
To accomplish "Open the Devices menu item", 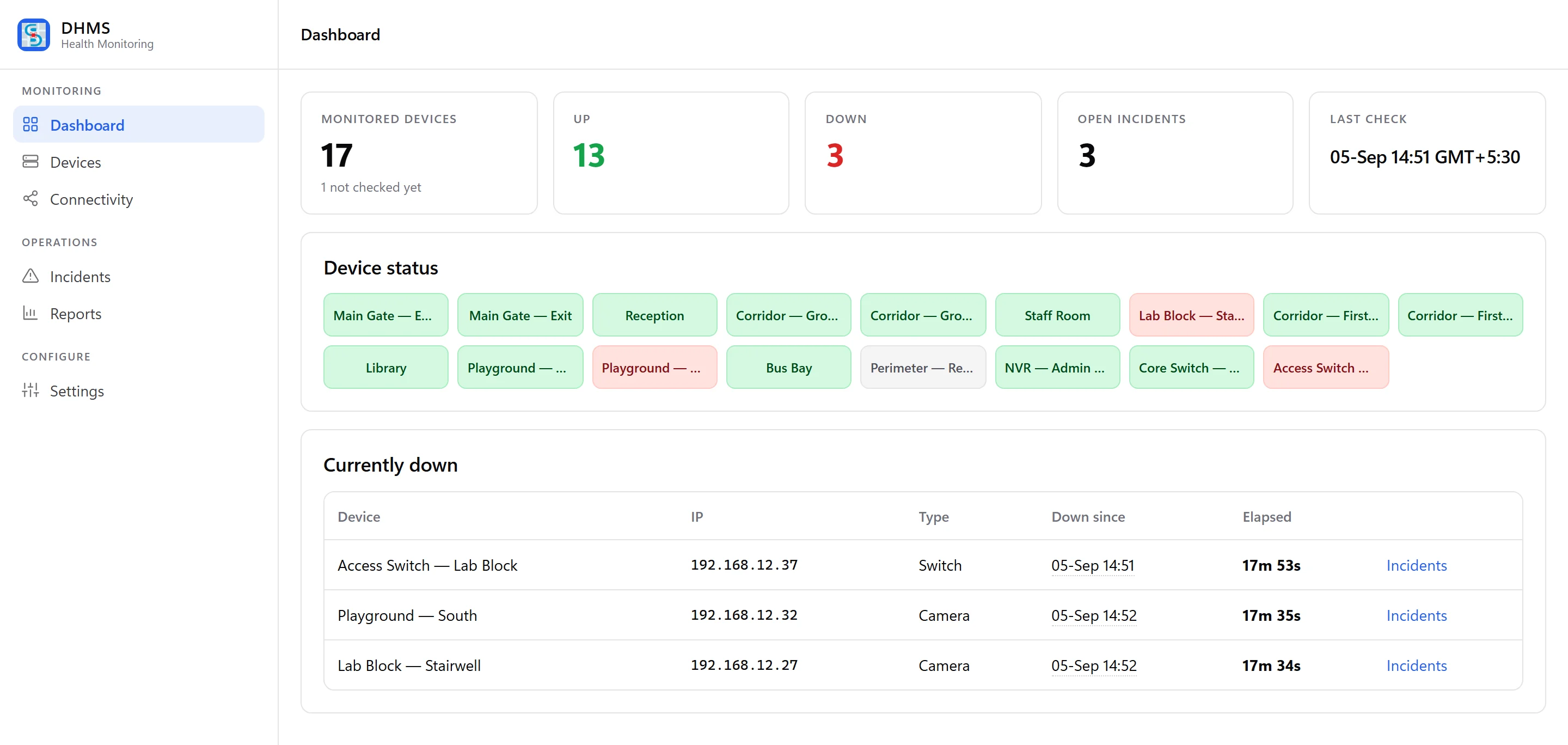I will [x=139, y=162].
